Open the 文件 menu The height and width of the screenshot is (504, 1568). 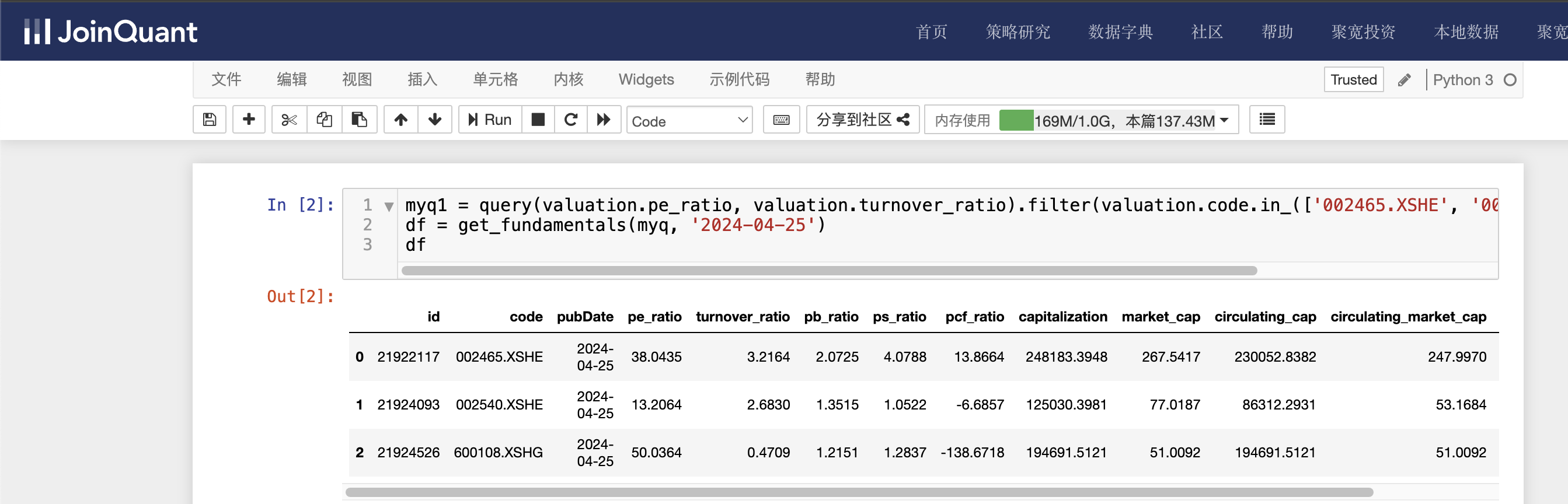point(227,80)
